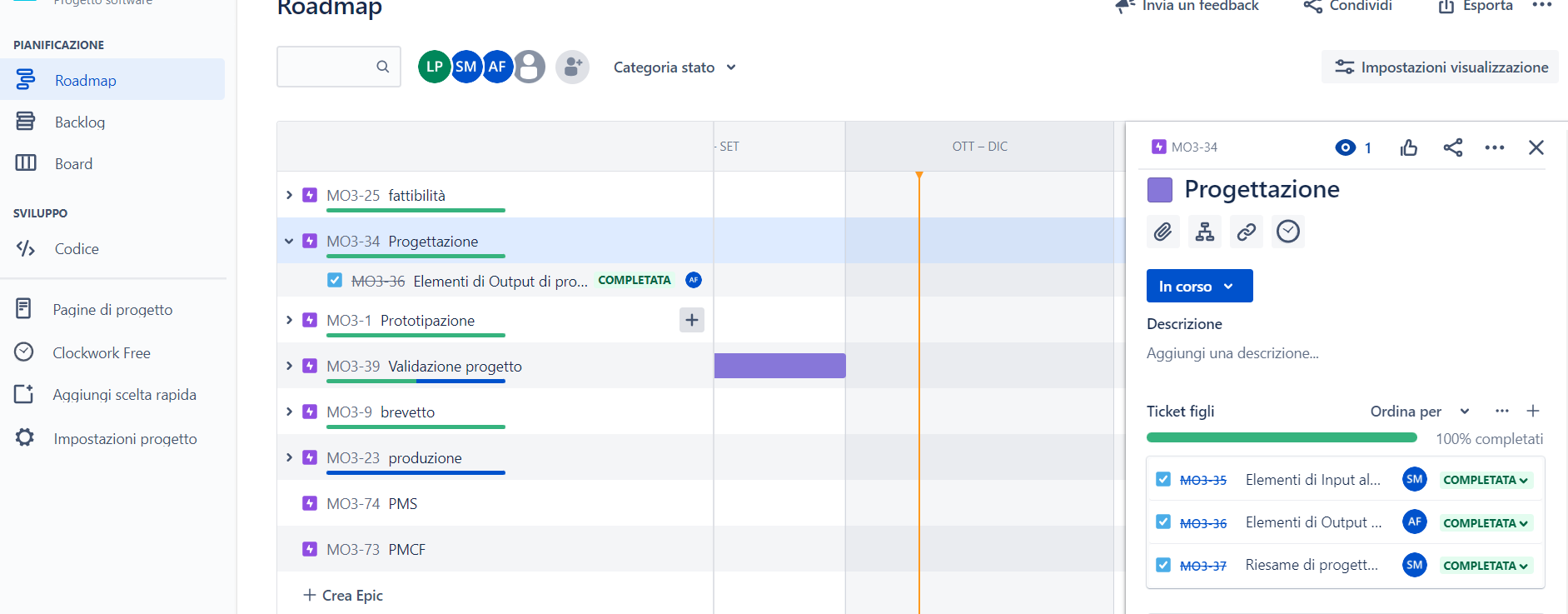The image size is (1568, 614).
Task: Click the link ticket chain icon
Action: point(1247,232)
